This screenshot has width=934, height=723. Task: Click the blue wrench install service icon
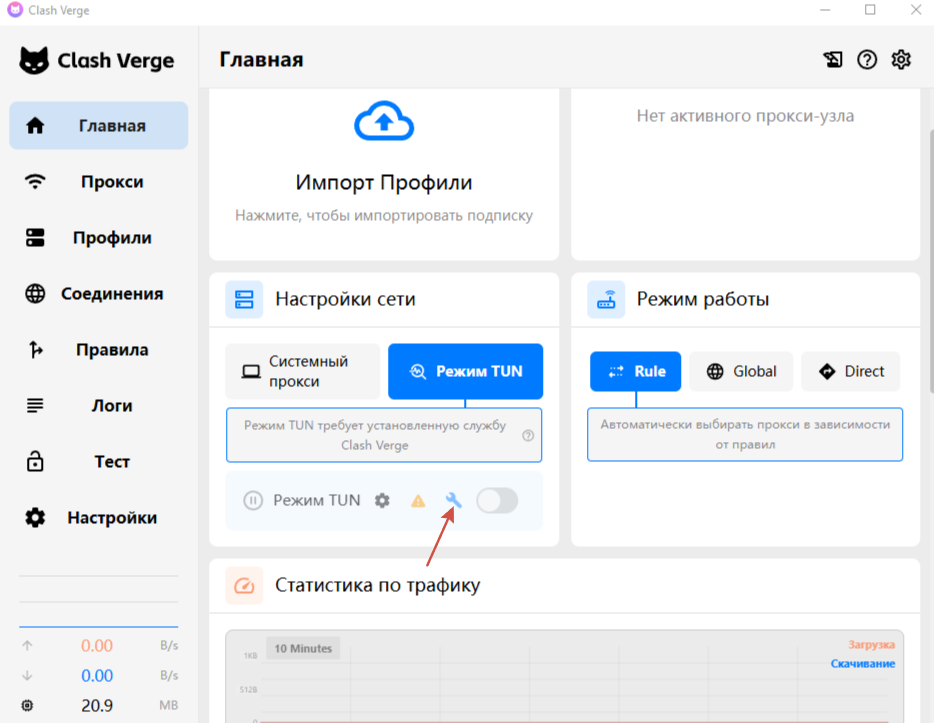[453, 500]
